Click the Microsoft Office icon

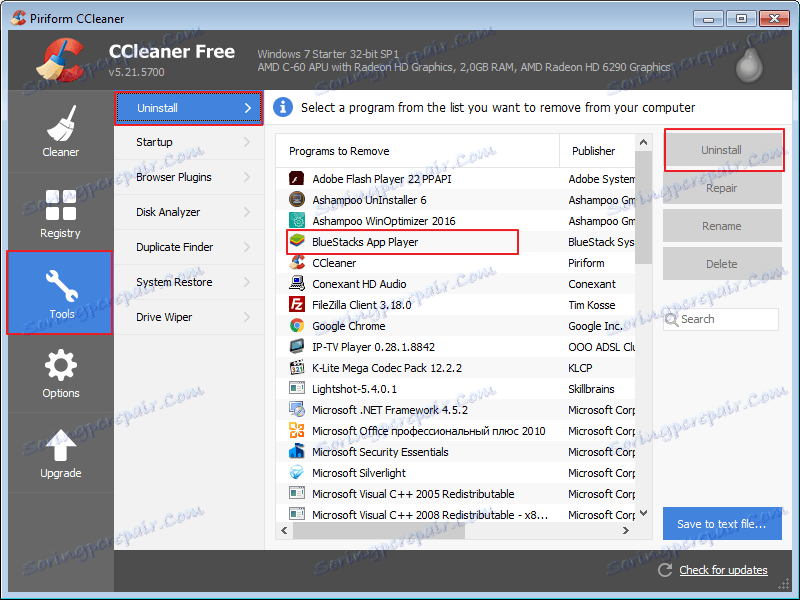point(296,430)
